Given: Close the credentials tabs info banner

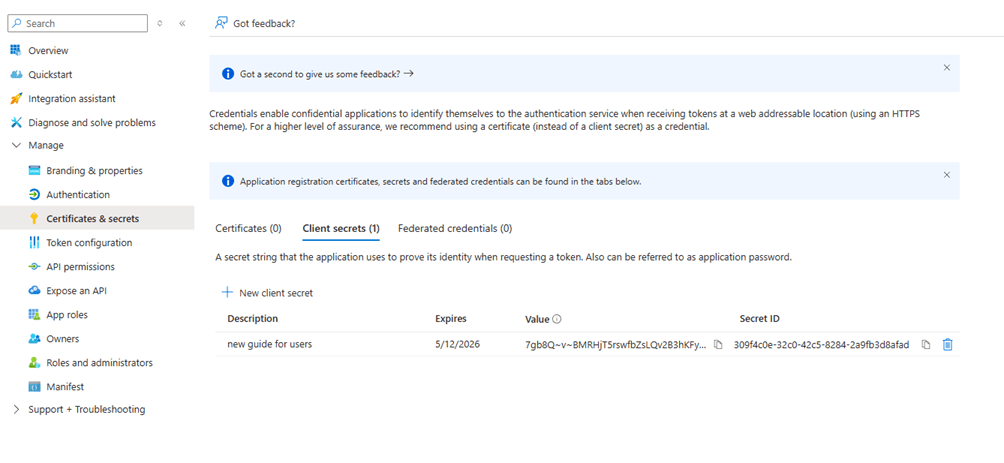Looking at the screenshot, I should 947,174.
